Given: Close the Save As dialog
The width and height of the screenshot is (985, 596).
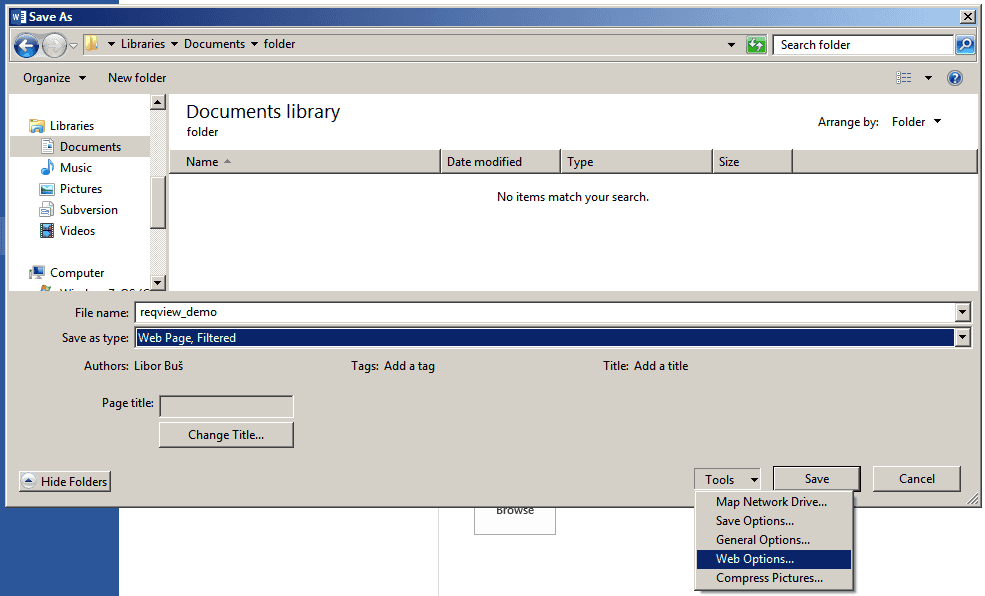Looking at the screenshot, I should point(968,17).
